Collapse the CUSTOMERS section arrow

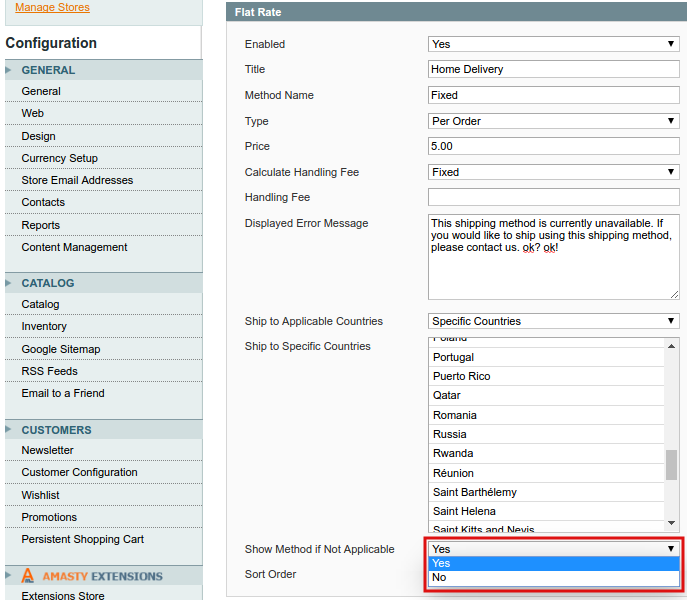pyautogui.click(x=9, y=430)
